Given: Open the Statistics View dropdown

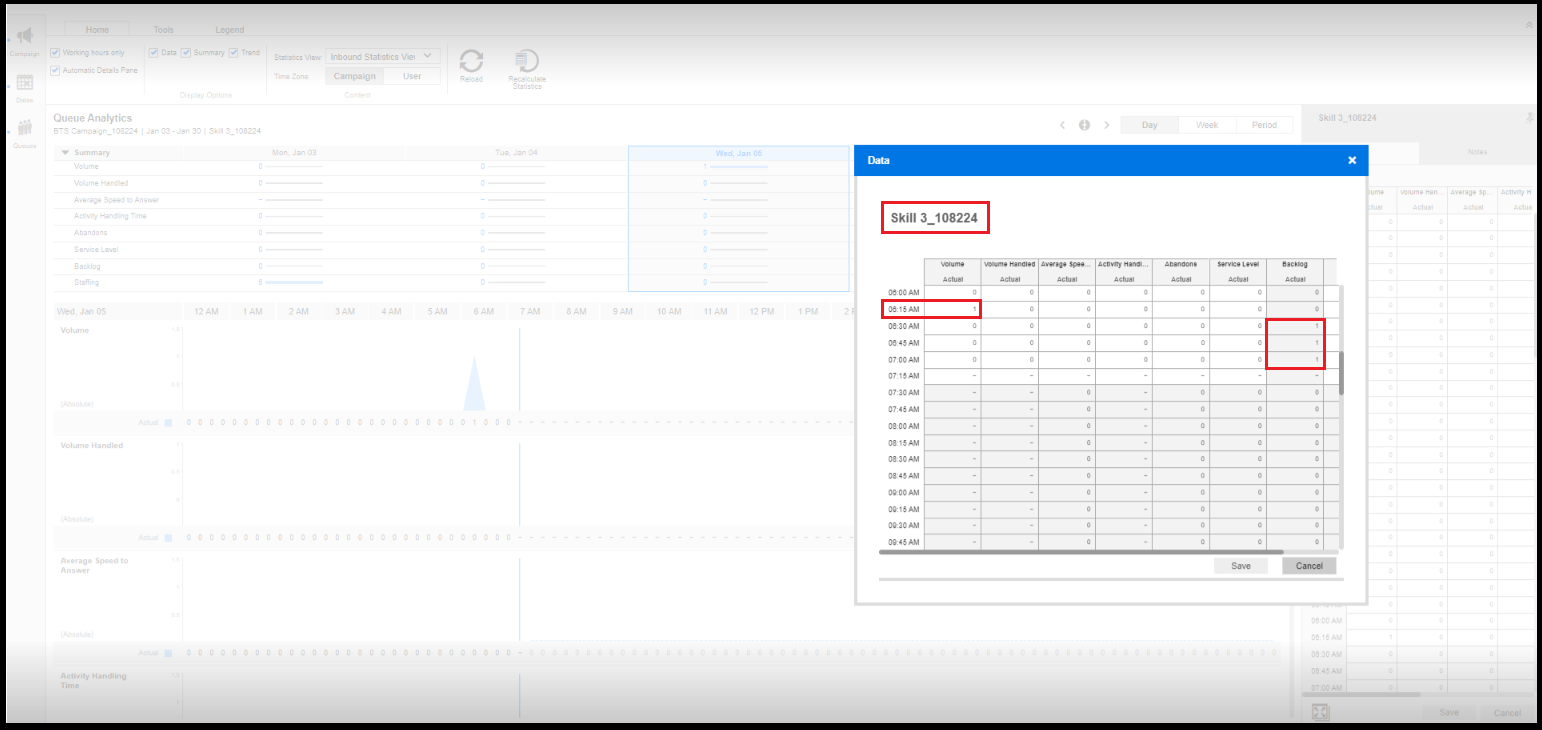Looking at the screenshot, I should 383,57.
